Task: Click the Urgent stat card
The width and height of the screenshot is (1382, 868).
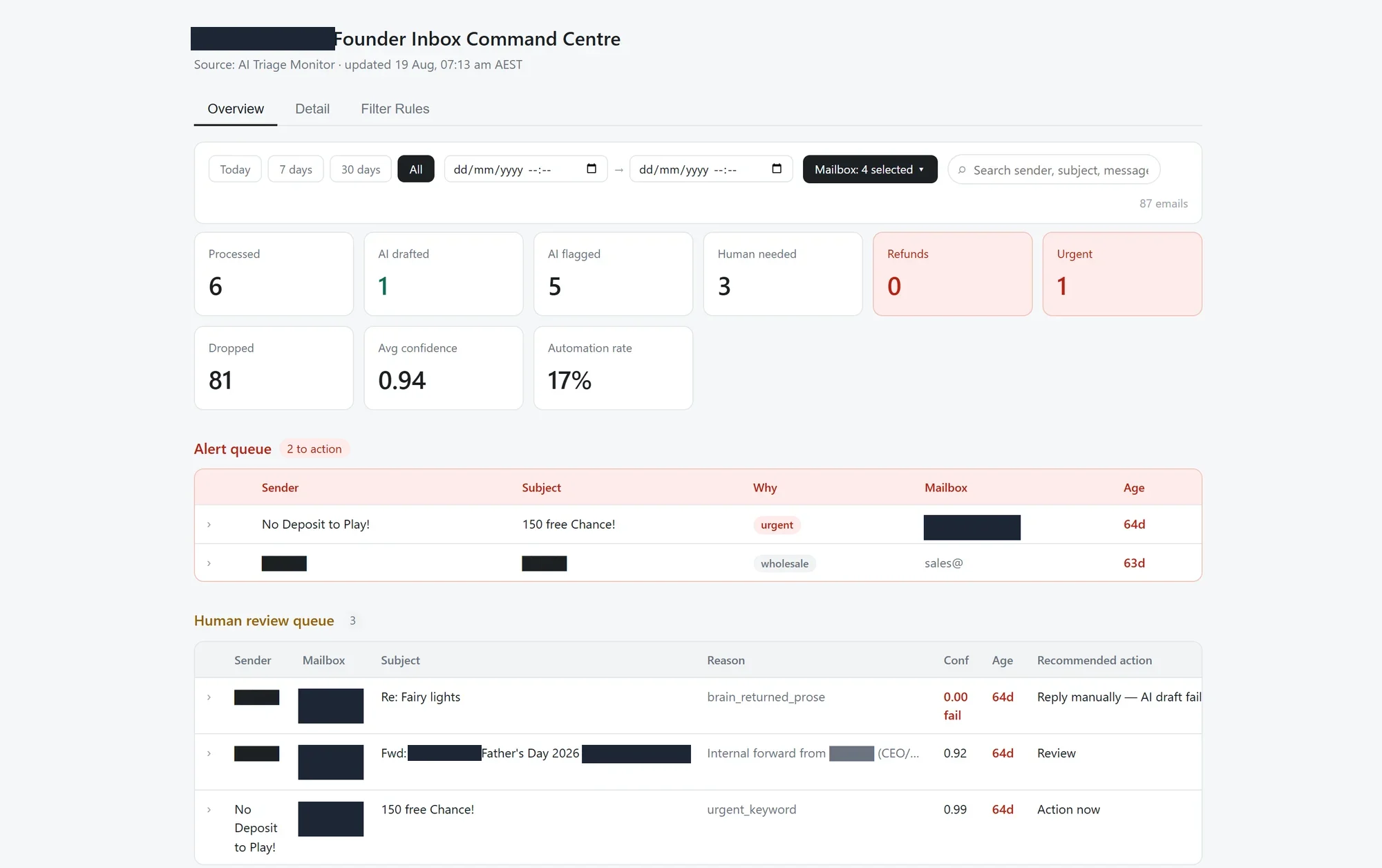Action: pos(1122,274)
